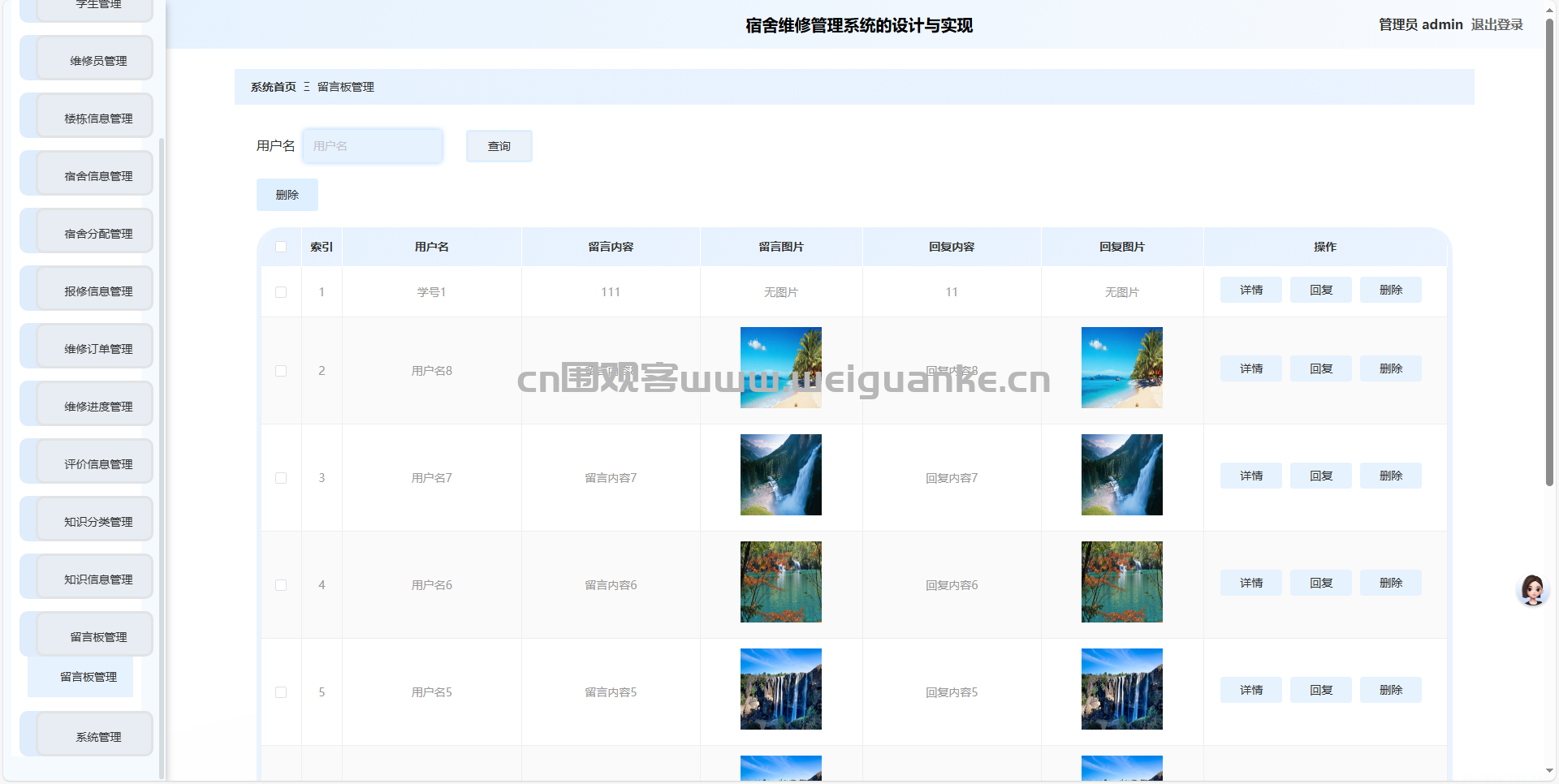Click cell text 回复内容6
The height and width of the screenshot is (784, 1559).
[952, 585]
